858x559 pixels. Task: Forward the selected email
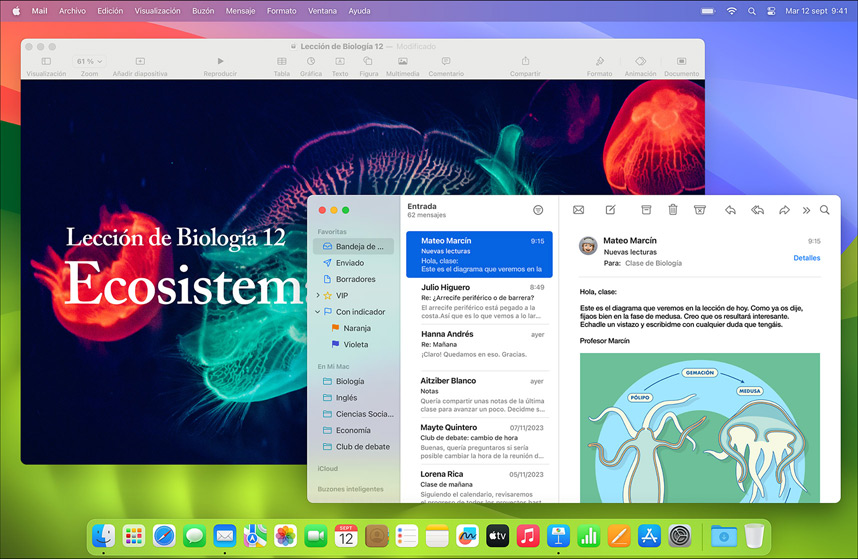pyautogui.click(x=784, y=210)
